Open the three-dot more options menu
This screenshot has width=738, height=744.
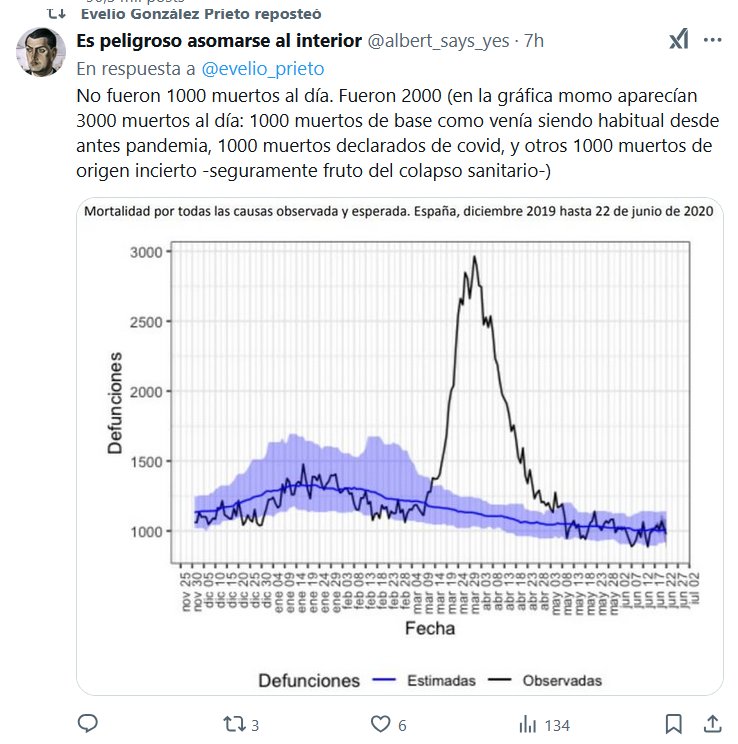(x=713, y=41)
